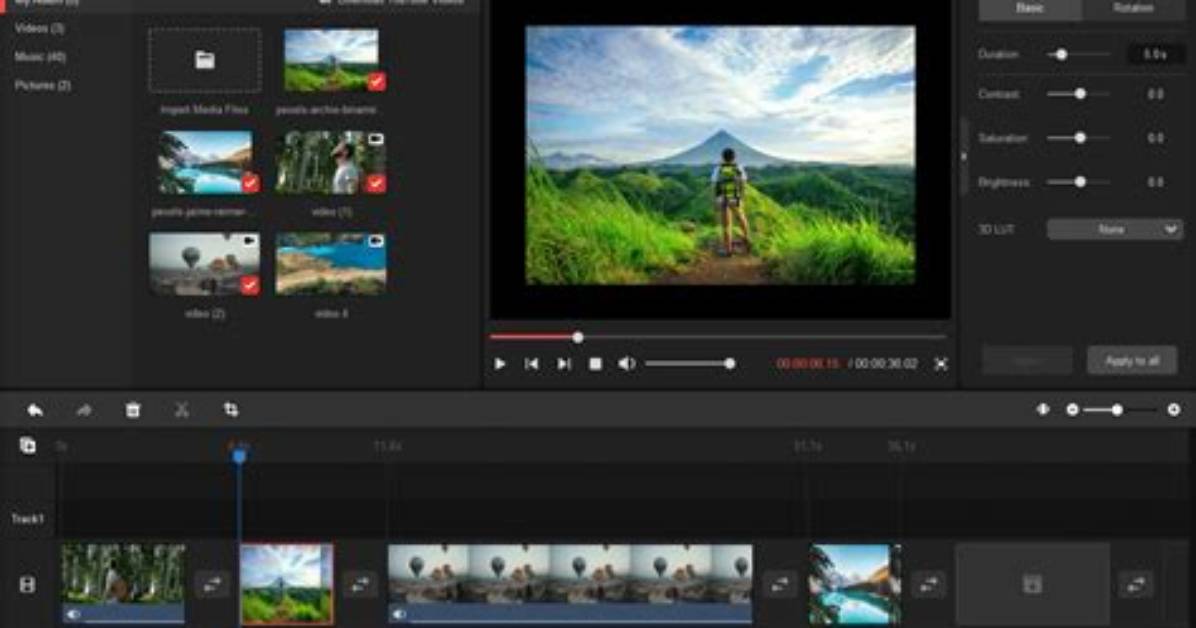This screenshot has height=628, width=1196.
Task: Switch to the Rotation tab
Action: (1133, 8)
